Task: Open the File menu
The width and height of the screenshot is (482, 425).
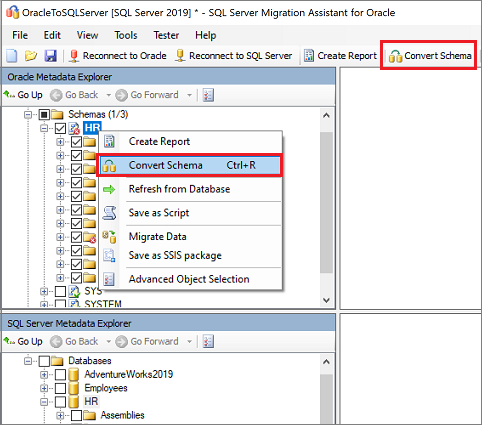Action: (20, 35)
